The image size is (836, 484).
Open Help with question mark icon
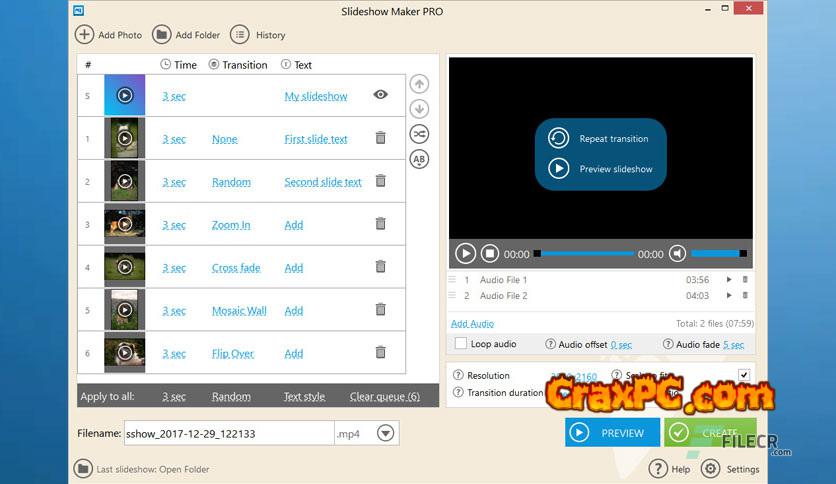[658, 469]
